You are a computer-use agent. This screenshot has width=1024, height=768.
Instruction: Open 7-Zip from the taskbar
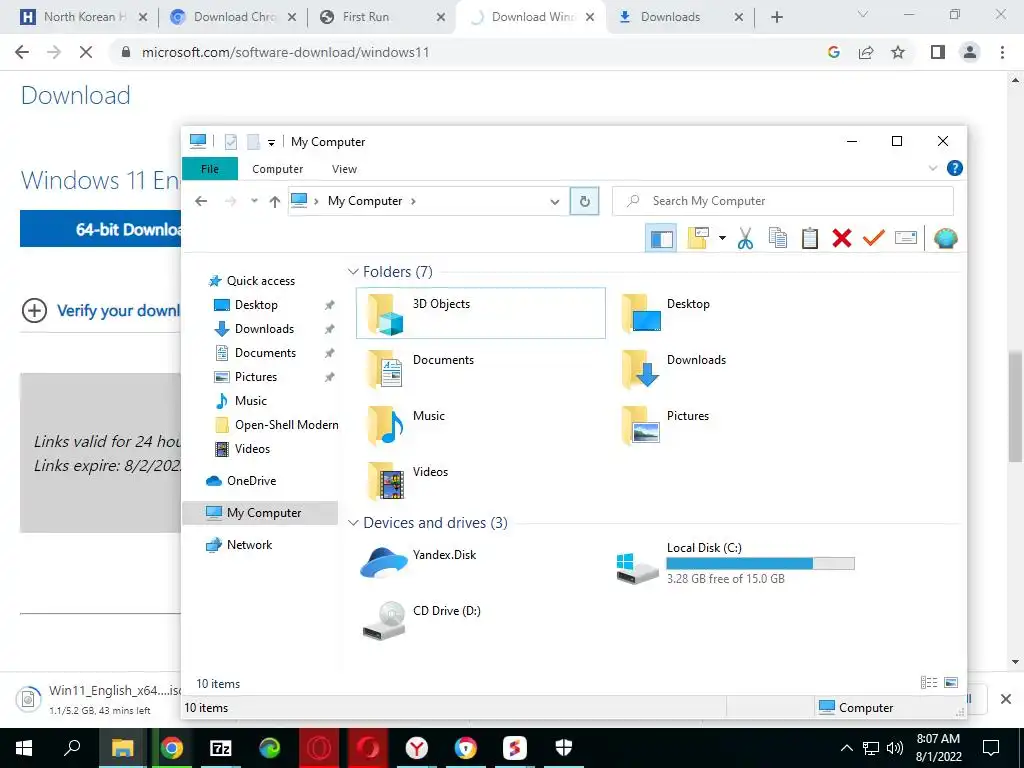221,748
